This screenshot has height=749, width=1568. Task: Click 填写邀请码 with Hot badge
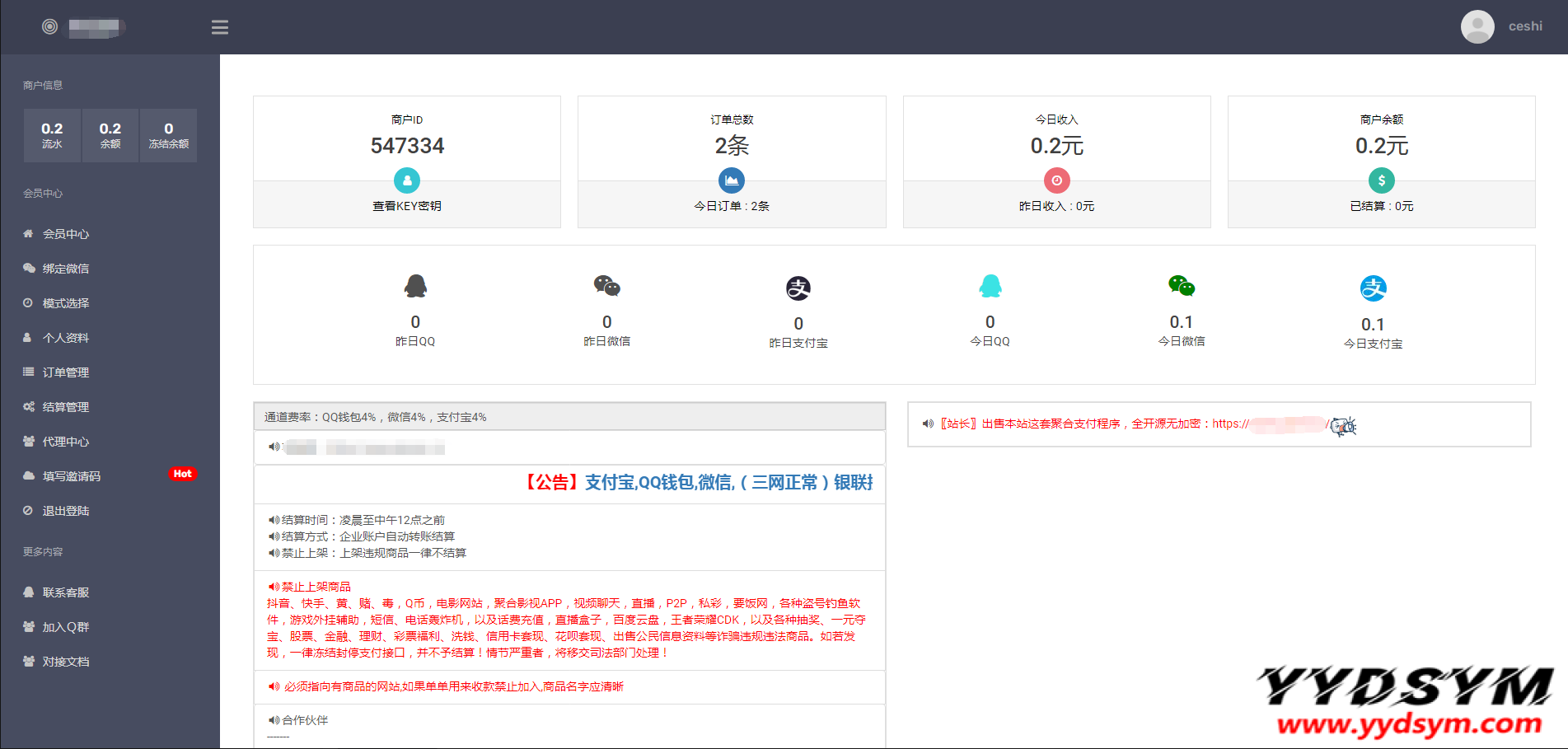[72, 476]
